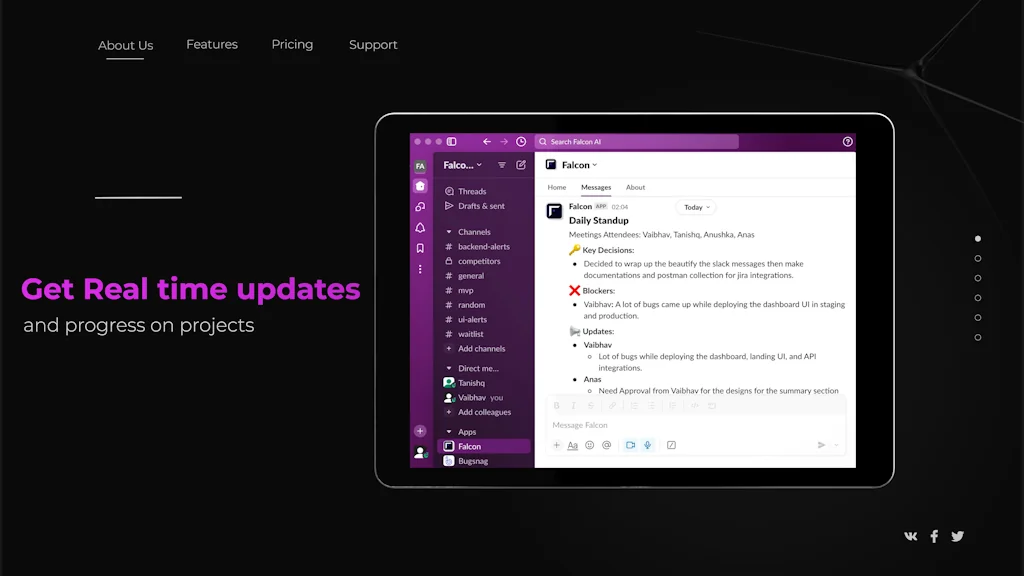Insert an emoji into the message
Image resolution: width=1024 pixels, height=576 pixels.
[589, 445]
